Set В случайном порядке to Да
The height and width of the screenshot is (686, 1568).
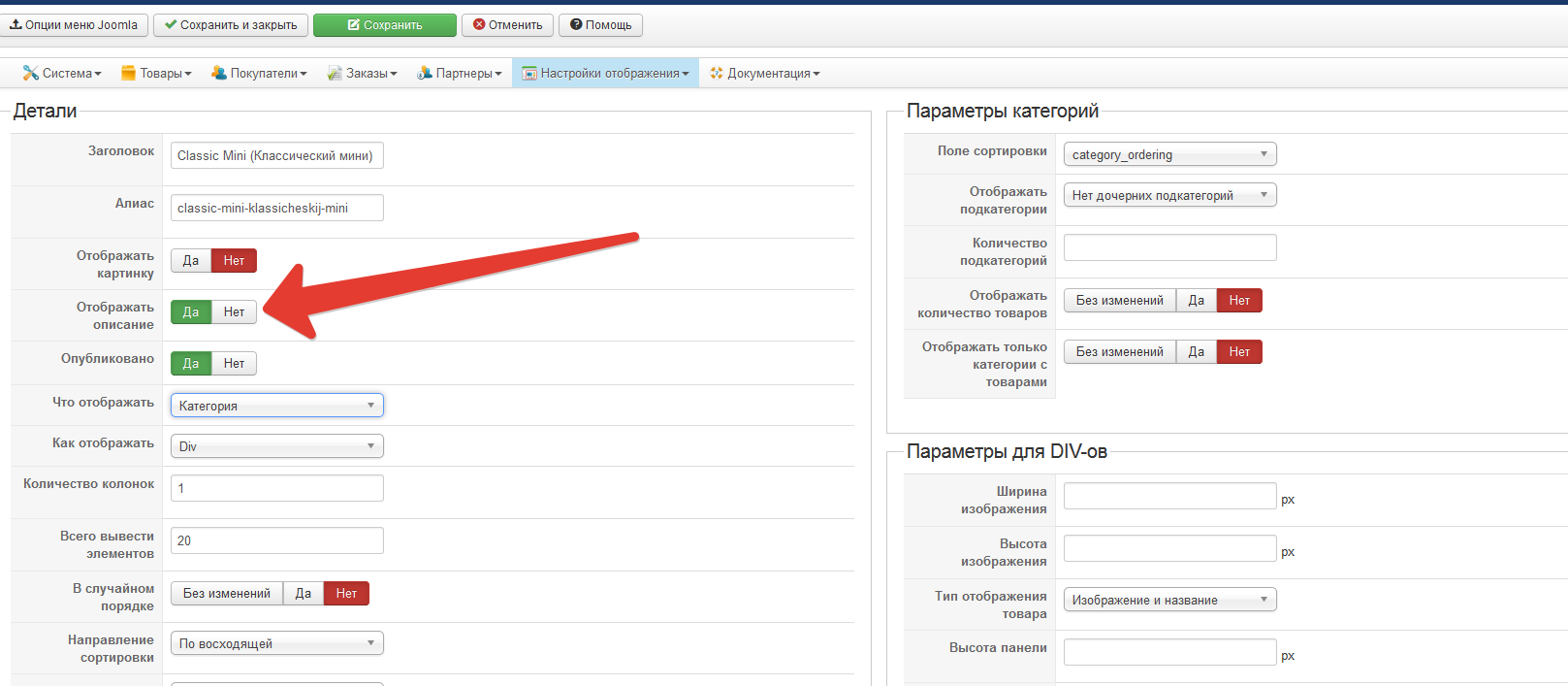pyautogui.click(x=304, y=593)
